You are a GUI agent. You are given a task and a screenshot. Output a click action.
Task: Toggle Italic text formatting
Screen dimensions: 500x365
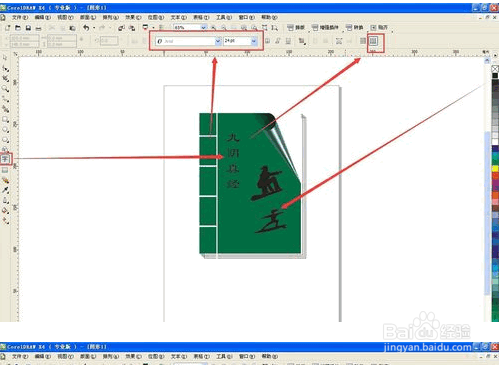coord(278,41)
